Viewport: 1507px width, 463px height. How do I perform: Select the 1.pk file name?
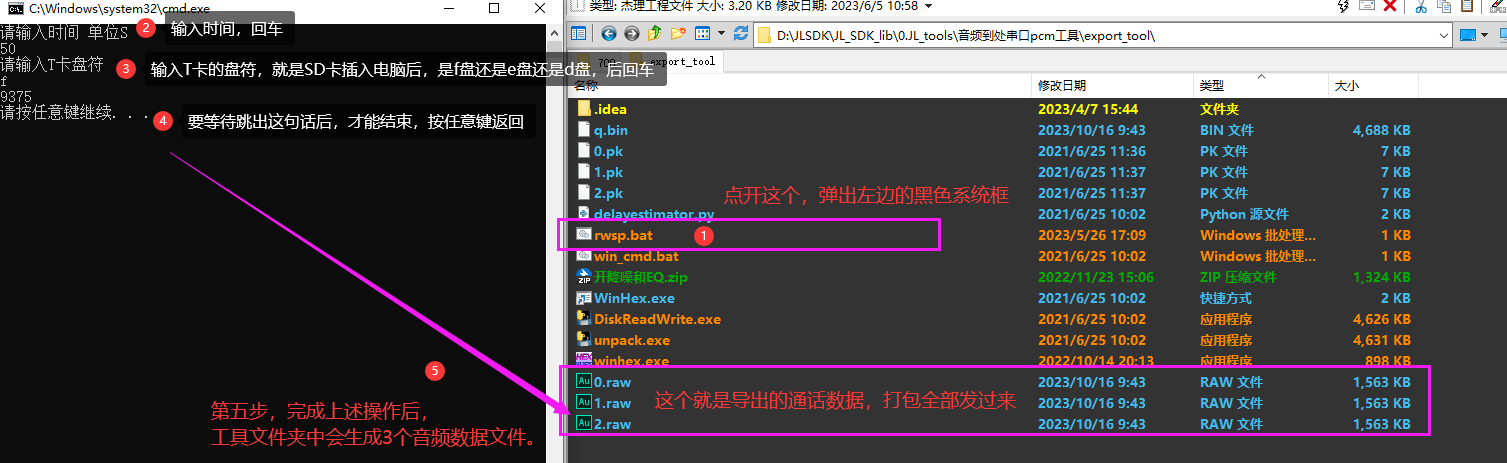pyautogui.click(x=609, y=172)
